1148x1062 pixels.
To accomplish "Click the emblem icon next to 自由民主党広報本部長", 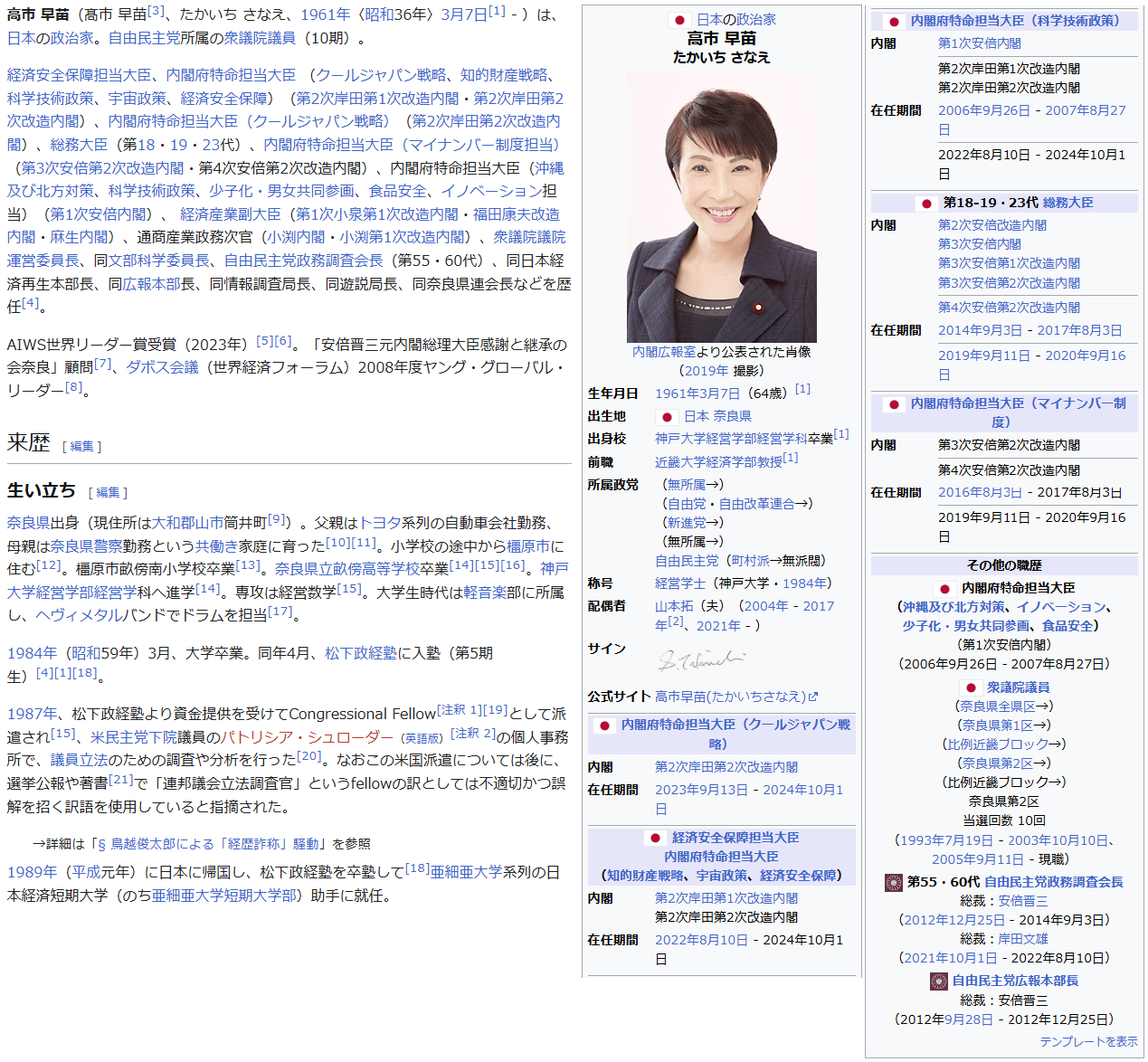I will pos(938,981).
